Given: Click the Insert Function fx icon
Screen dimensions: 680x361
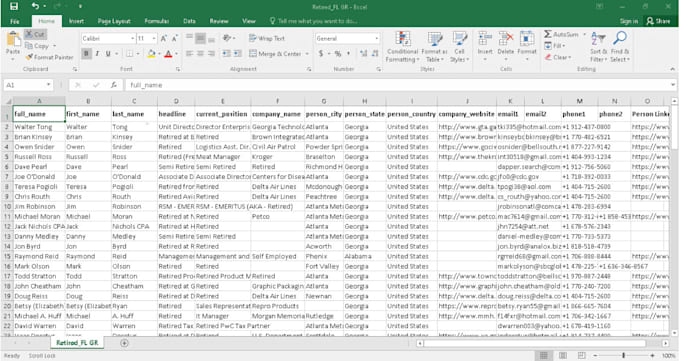Looking at the screenshot, I should tap(114, 85).
